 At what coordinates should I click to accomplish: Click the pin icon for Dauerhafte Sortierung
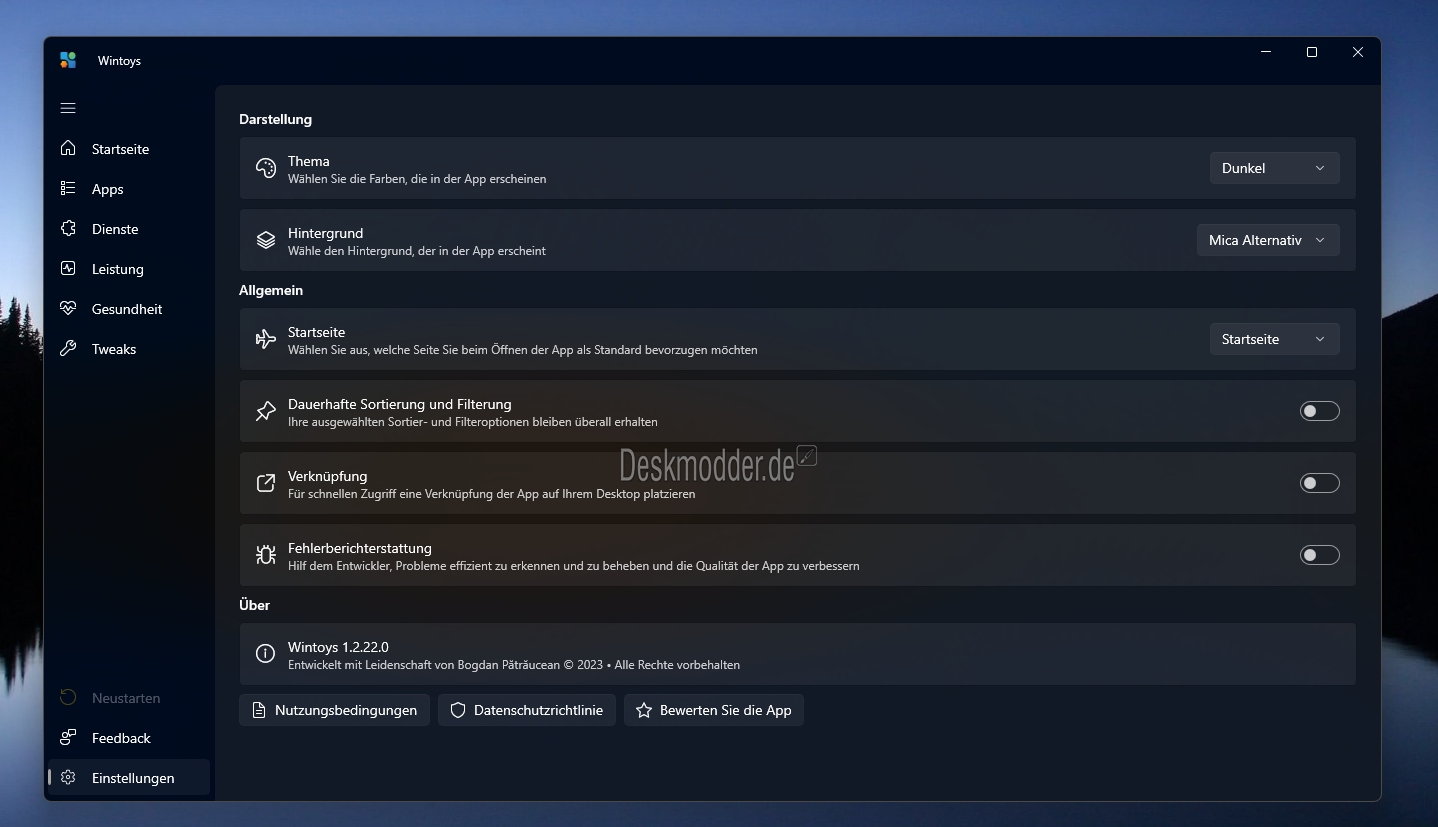point(265,411)
